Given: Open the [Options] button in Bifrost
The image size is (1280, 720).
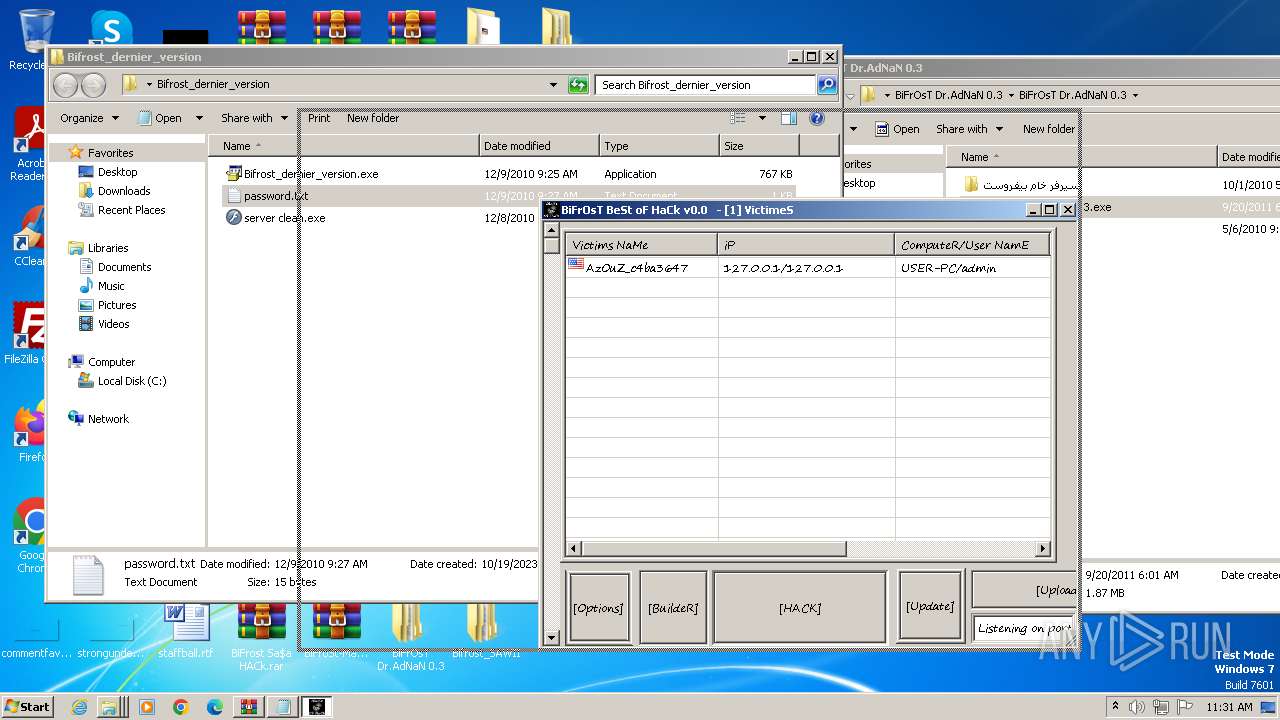Looking at the screenshot, I should pyautogui.click(x=599, y=607).
